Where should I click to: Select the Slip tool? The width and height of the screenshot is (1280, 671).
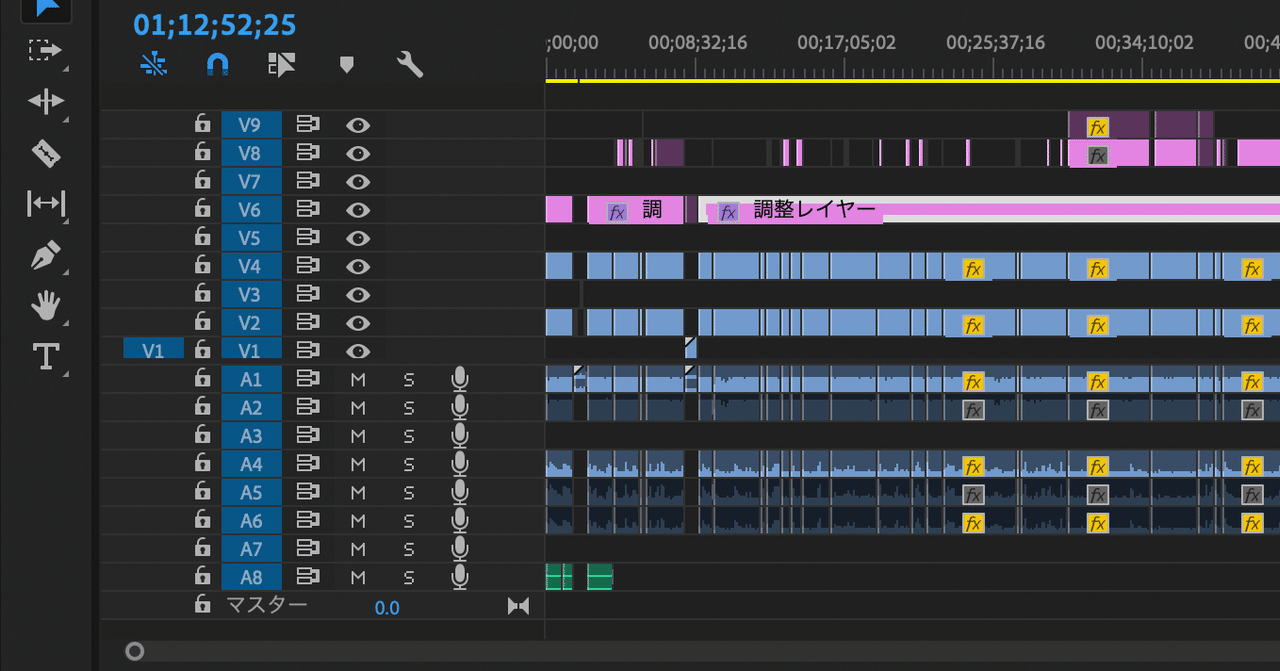point(46,204)
